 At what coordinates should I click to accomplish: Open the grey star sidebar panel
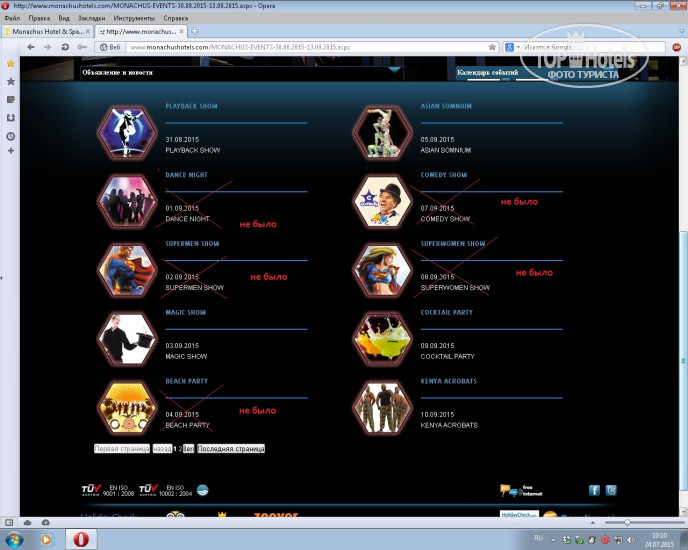(11, 82)
